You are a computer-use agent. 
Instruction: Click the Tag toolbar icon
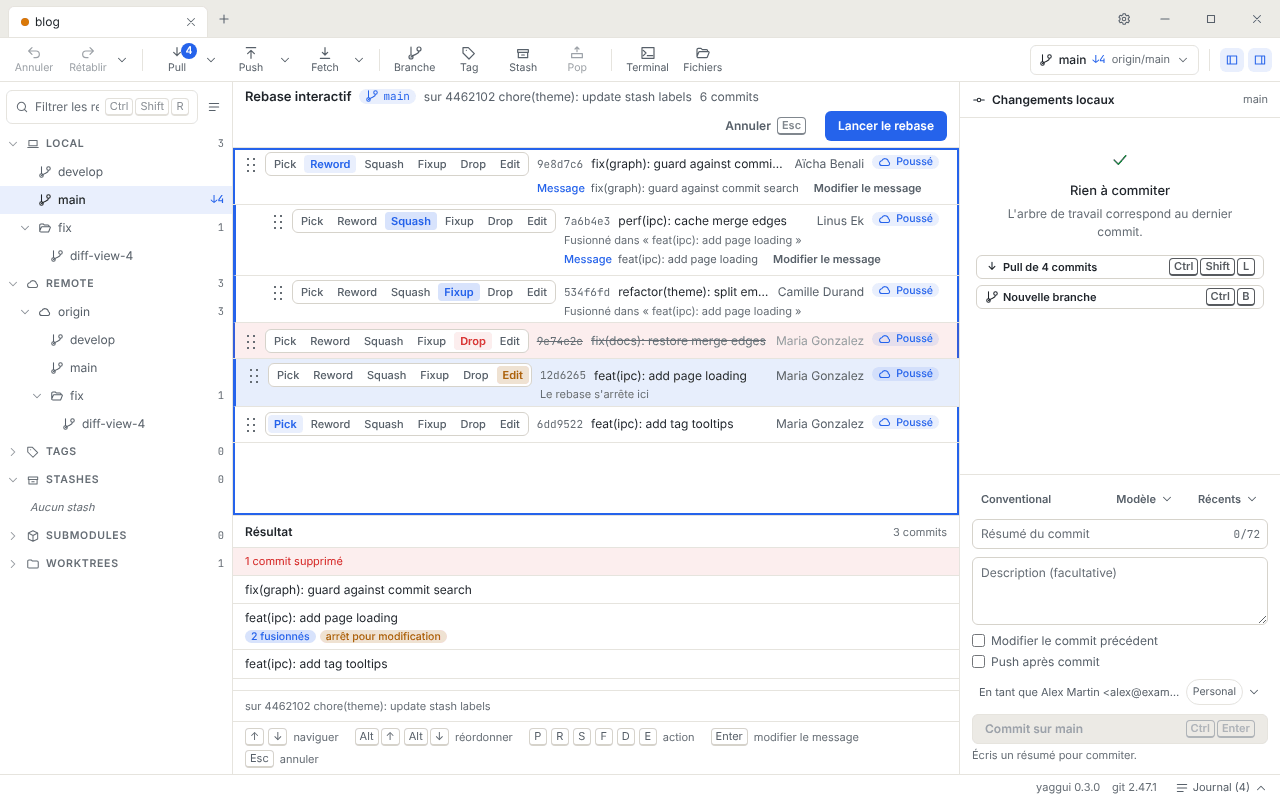click(x=469, y=59)
